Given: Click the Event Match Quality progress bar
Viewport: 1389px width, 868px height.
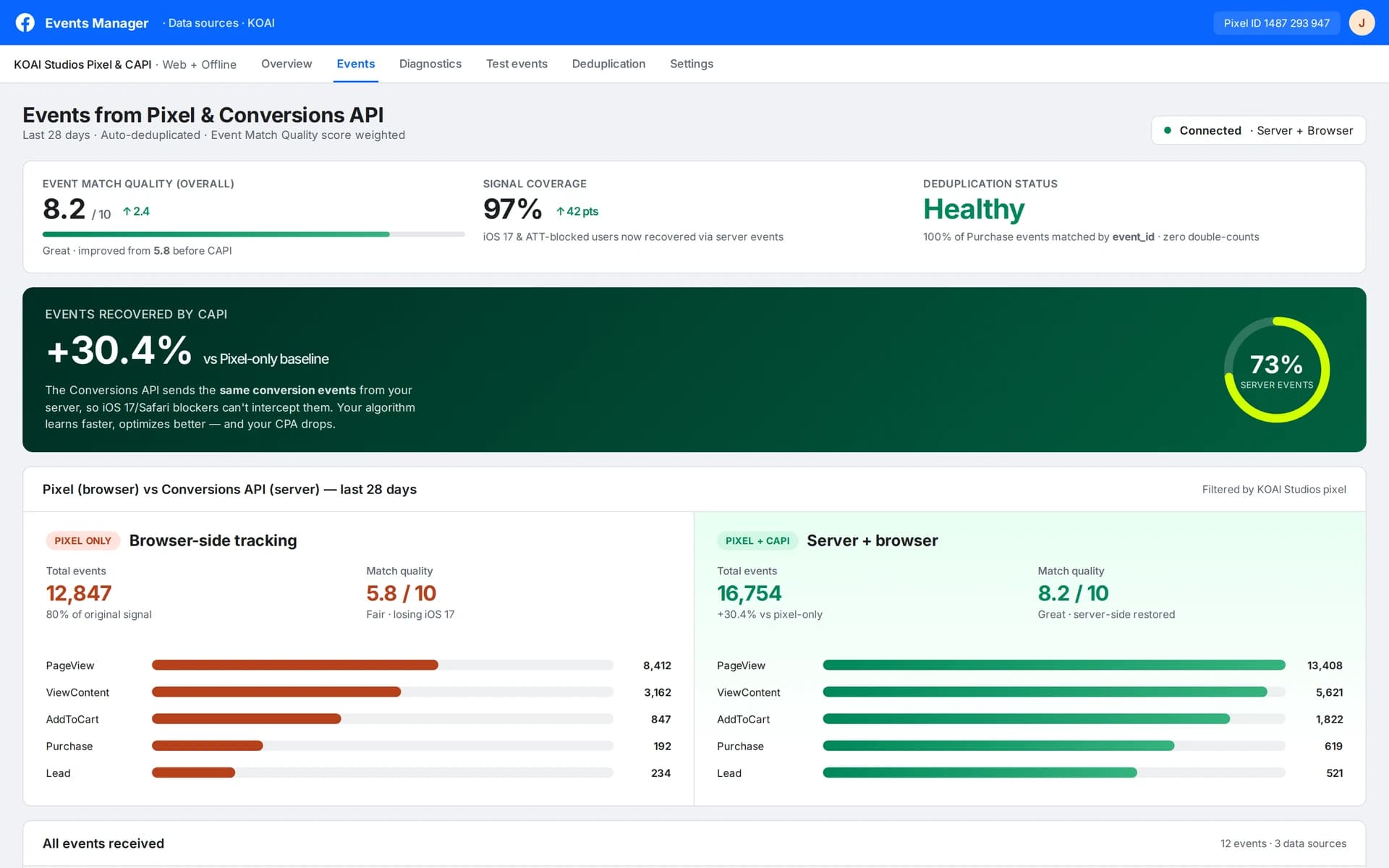Looking at the screenshot, I should pyautogui.click(x=253, y=234).
